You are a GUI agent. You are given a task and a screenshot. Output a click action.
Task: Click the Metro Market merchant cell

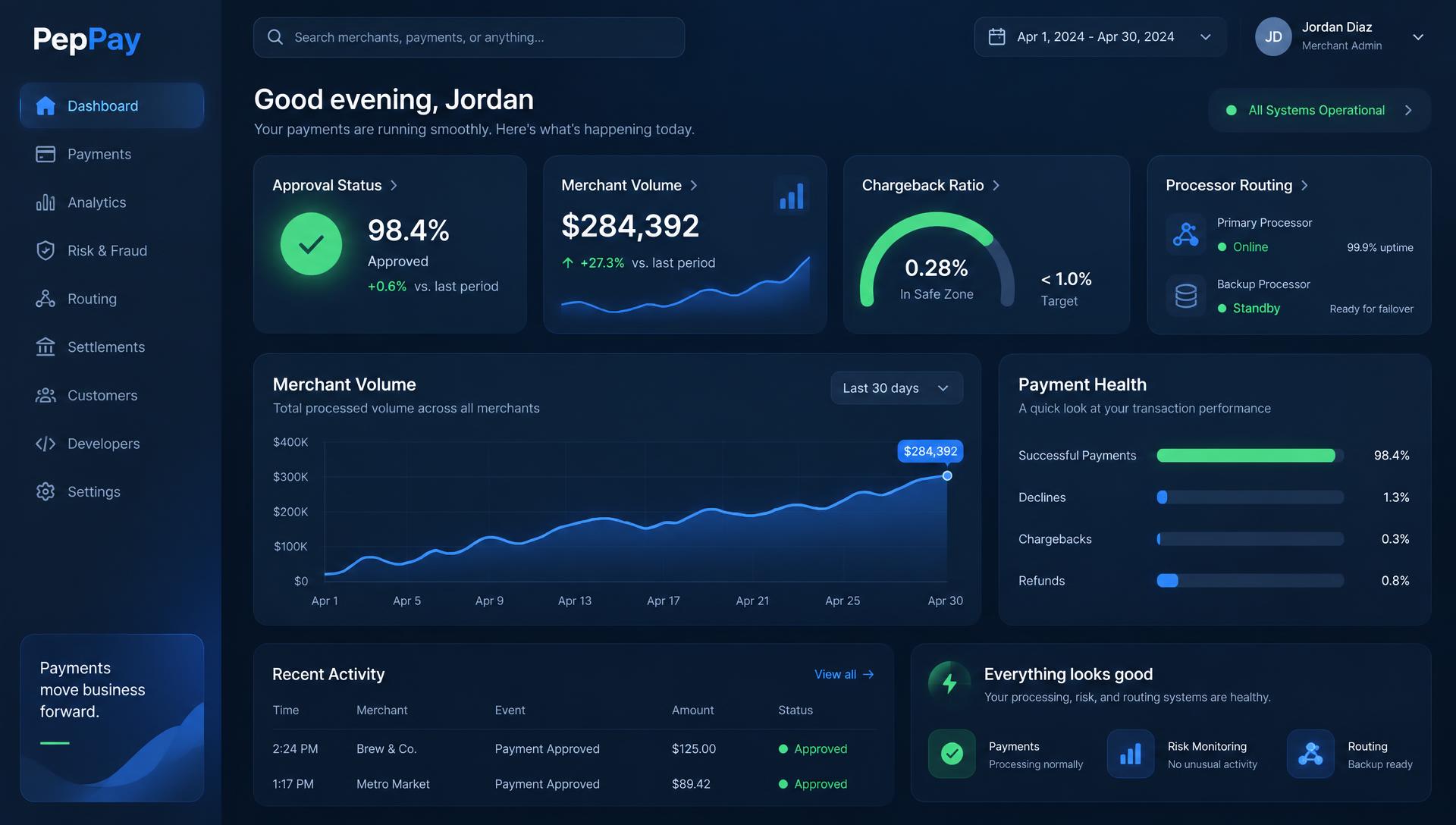click(x=393, y=784)
